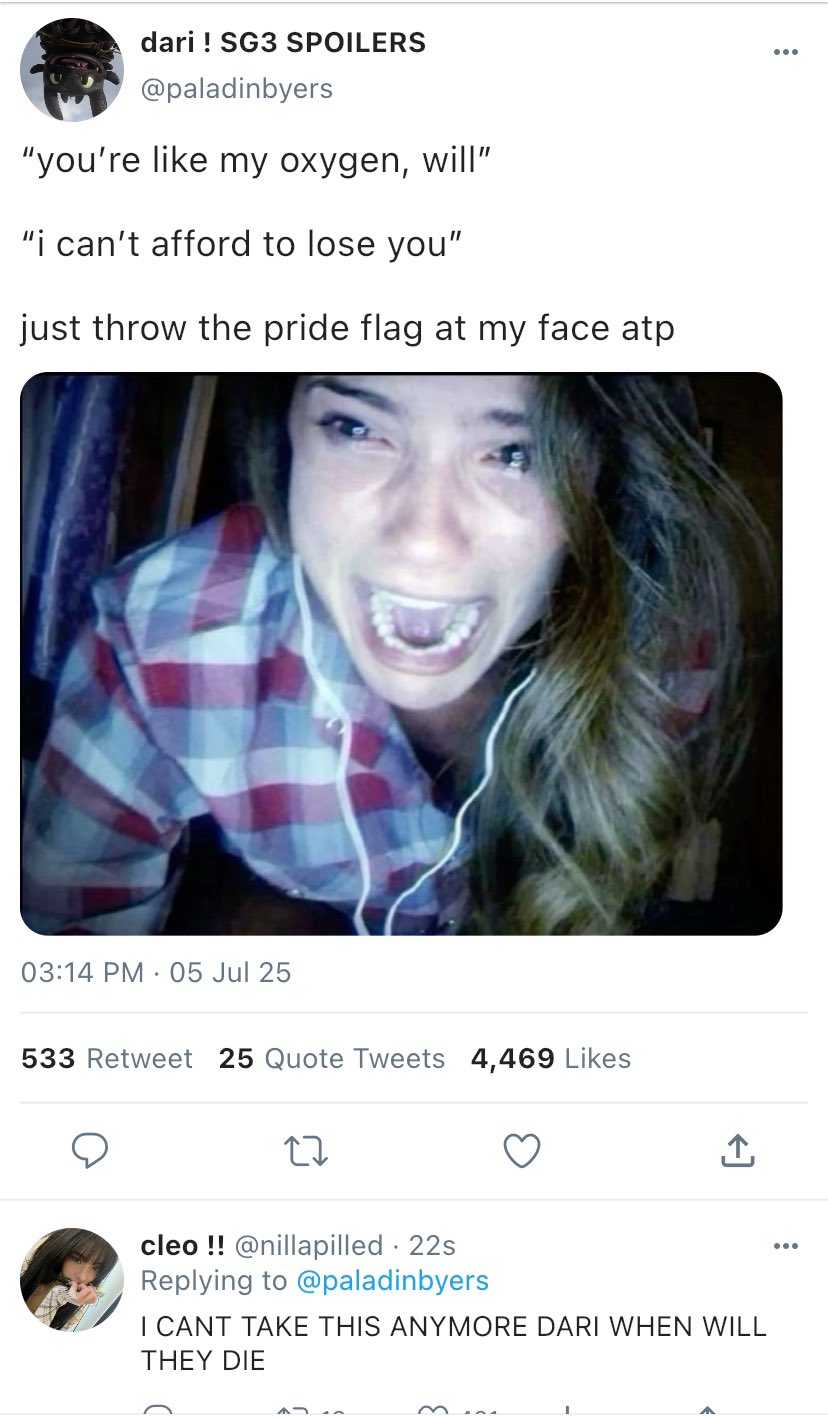Open cleo's profile picture avatar

click(x=72, y=1279)
